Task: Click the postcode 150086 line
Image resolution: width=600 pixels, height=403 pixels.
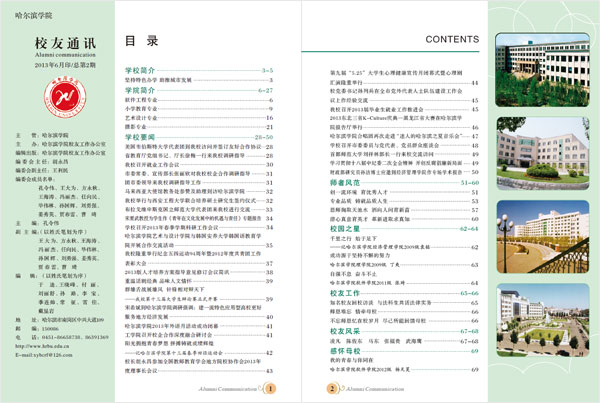Action: tap(38, 328)
